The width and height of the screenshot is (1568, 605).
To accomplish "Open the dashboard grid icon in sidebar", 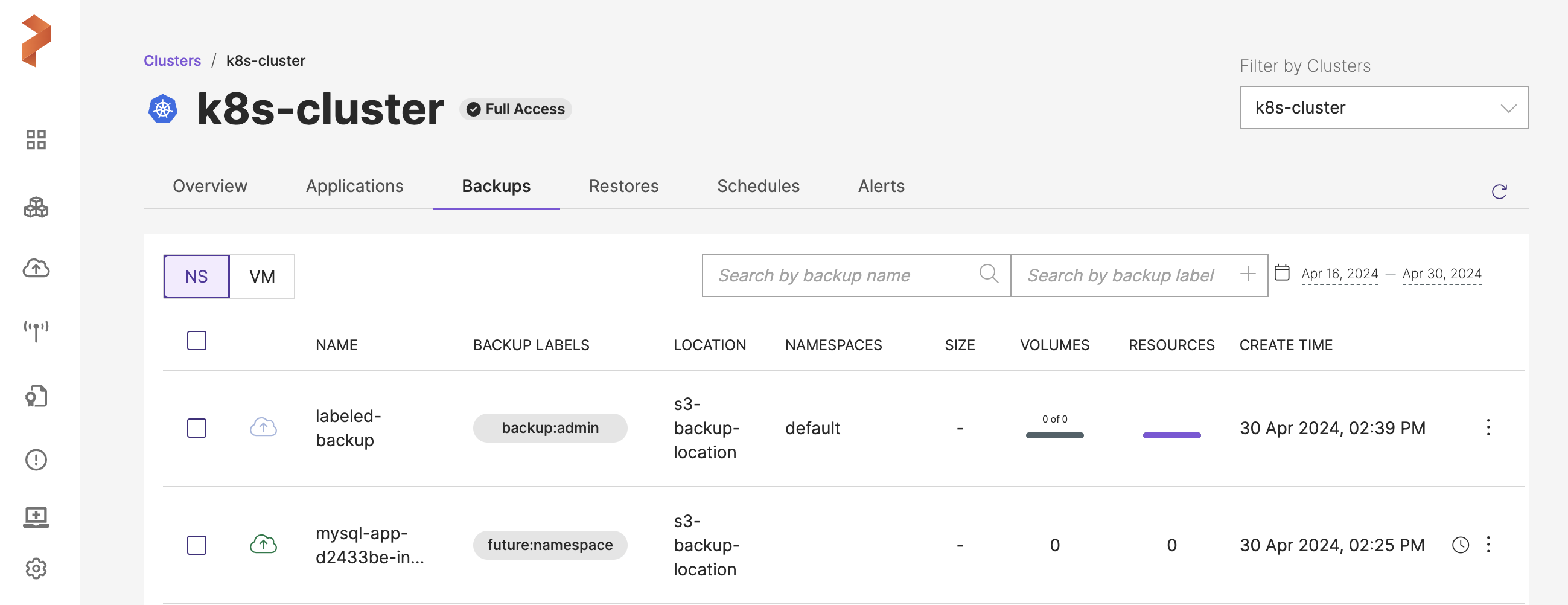I will tap(36, 140).
